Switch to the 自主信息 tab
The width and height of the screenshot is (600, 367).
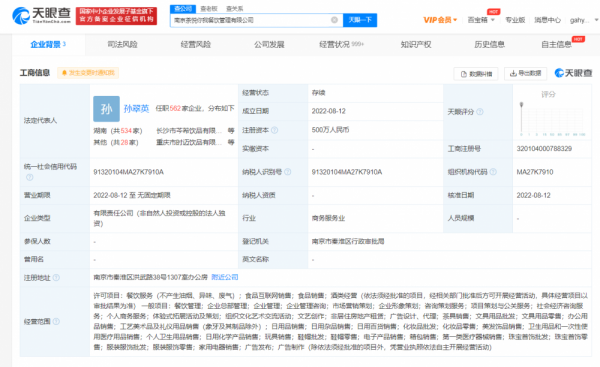(x=556, y=44)
